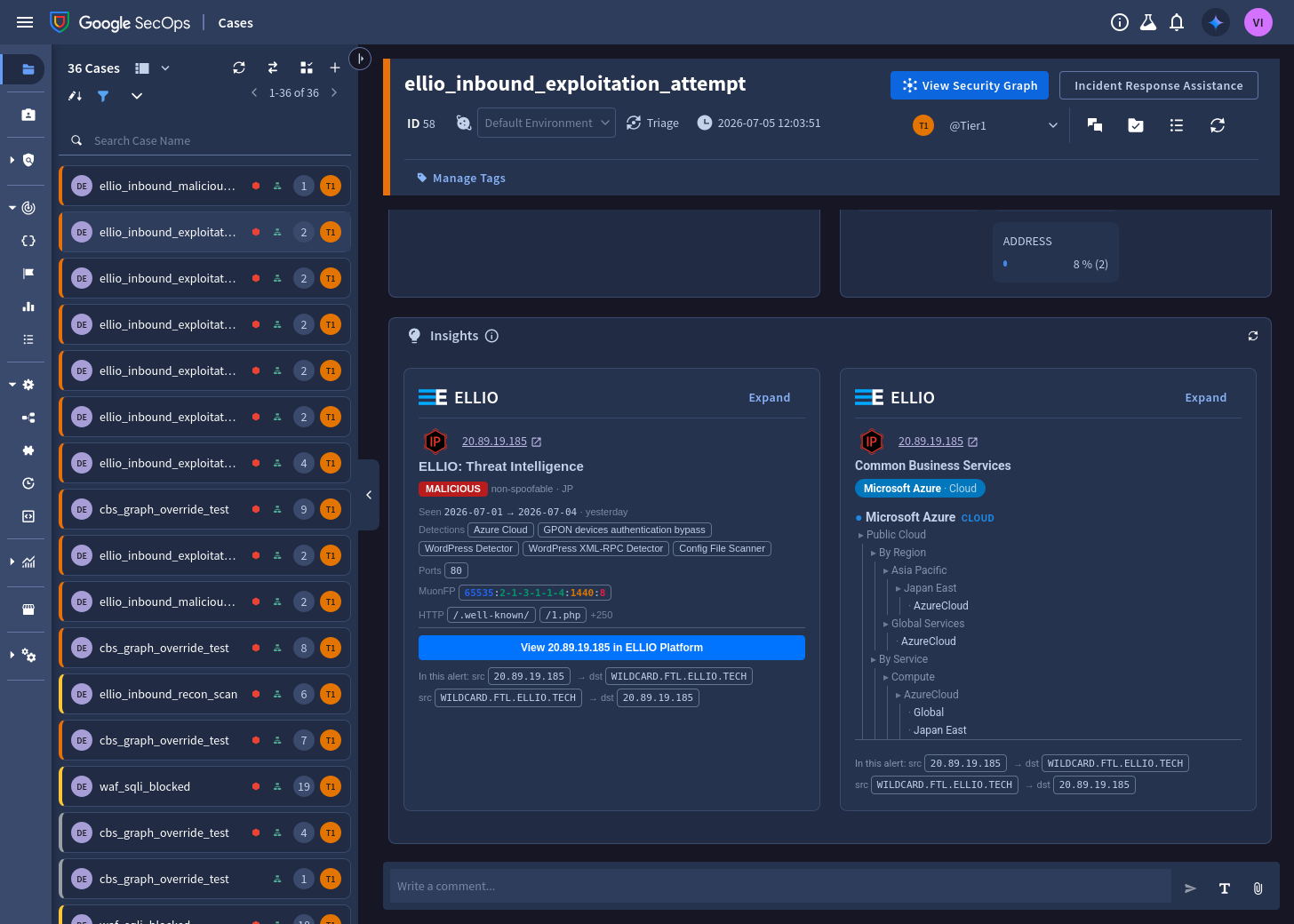The width and height of the screenshot is (1294, 924).
Task: Select waf_sqli_blocked case with 19 alerts
Action: click(204, 786)
